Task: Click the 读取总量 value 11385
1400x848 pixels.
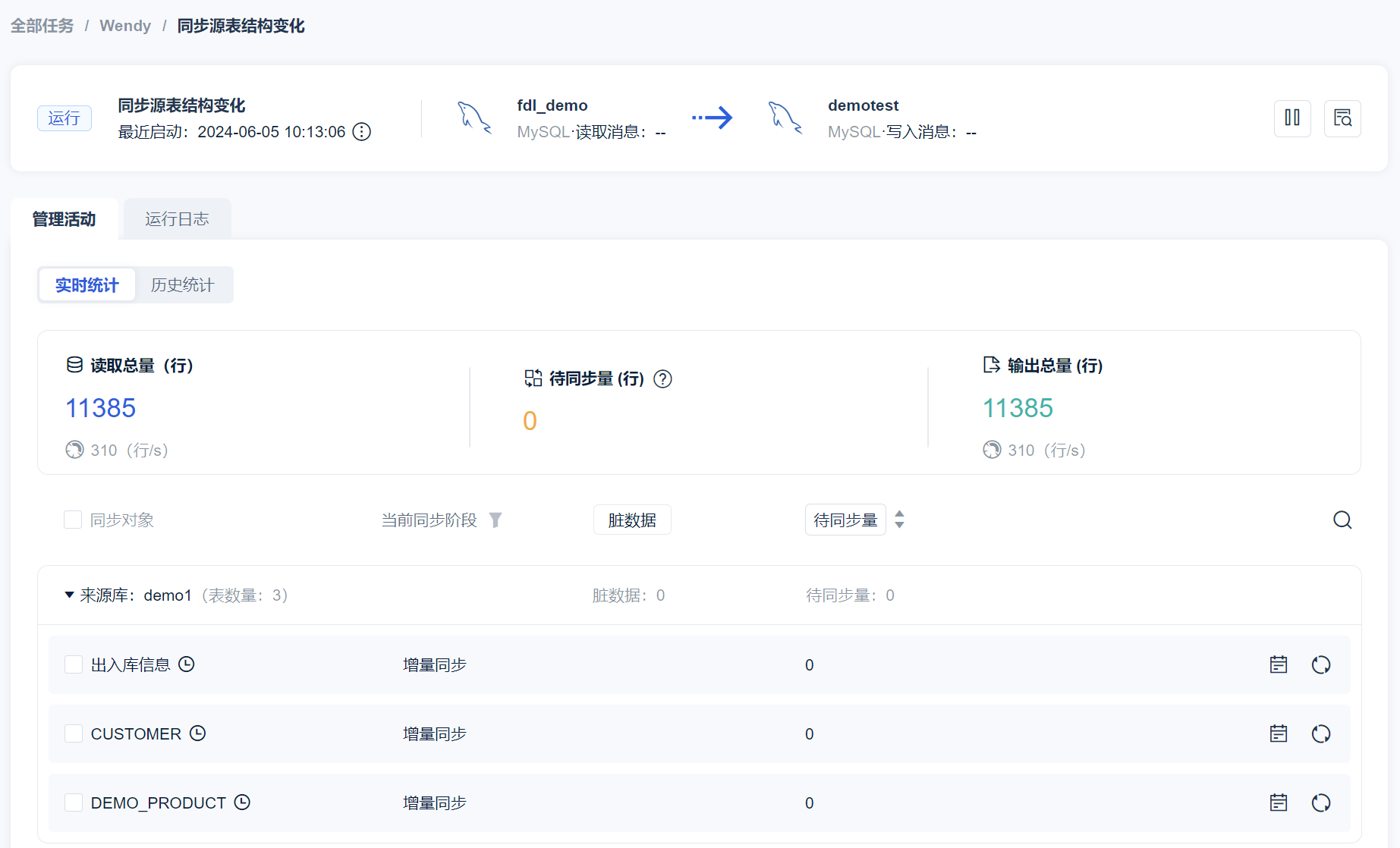Action: (100, 408)
